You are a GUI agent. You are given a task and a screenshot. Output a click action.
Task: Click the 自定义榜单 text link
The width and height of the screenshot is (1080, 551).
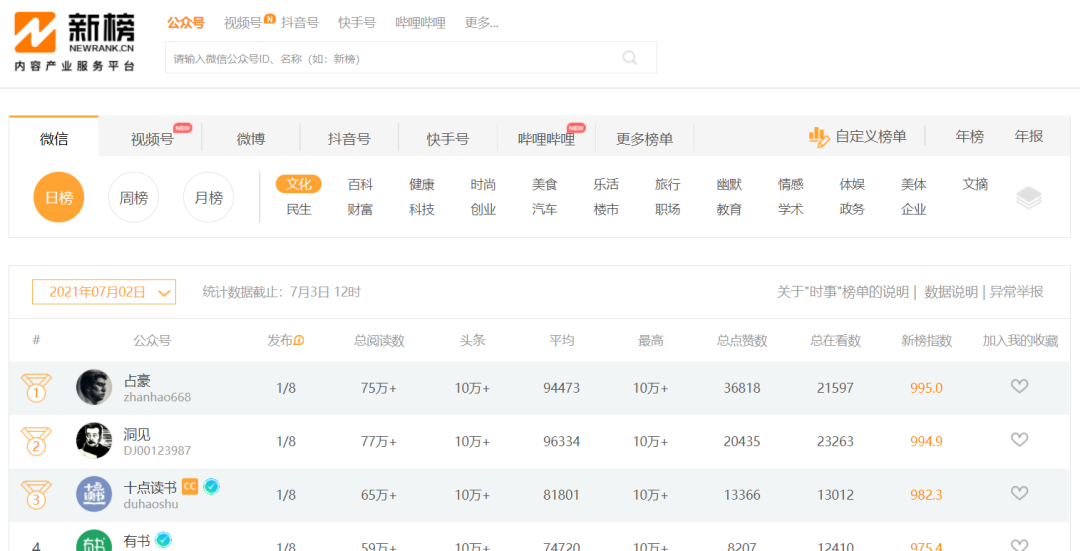tap(871, 136)
